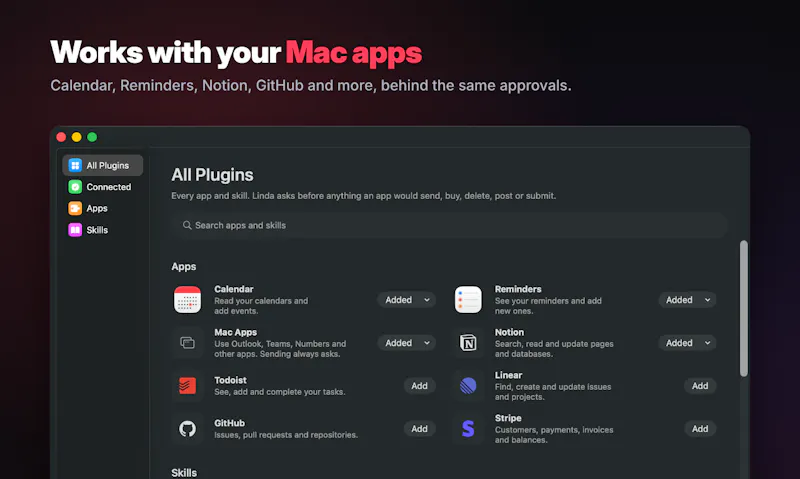
Task: Click the Mac Apps plugin title
Action: point(235,332)
